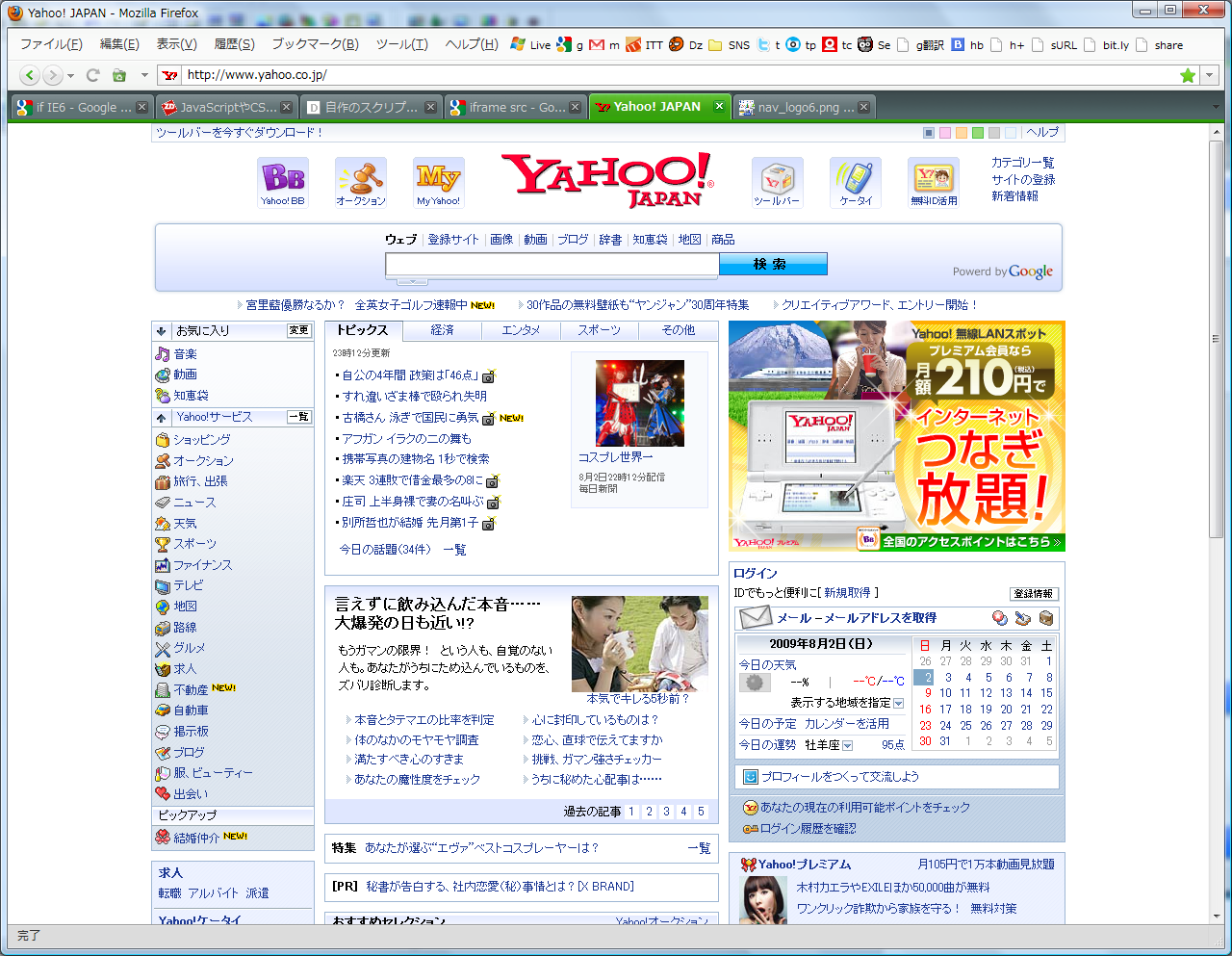
Task: Open the Gmail 'm' bookmark
Action: [604, 44]
